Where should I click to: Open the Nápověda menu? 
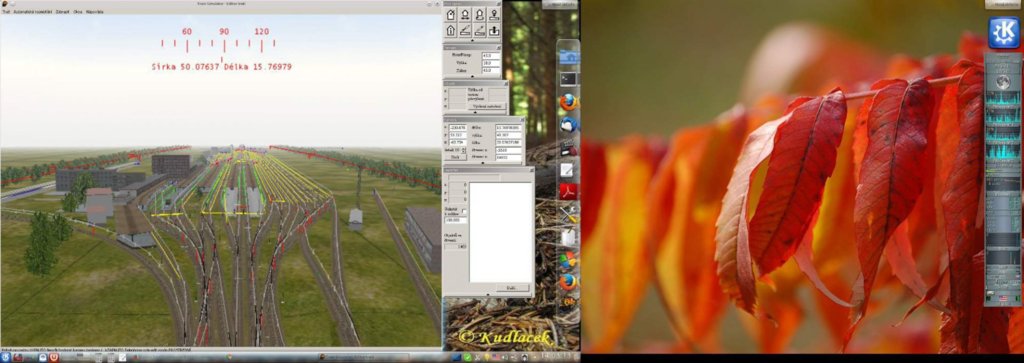pos(95,12)
